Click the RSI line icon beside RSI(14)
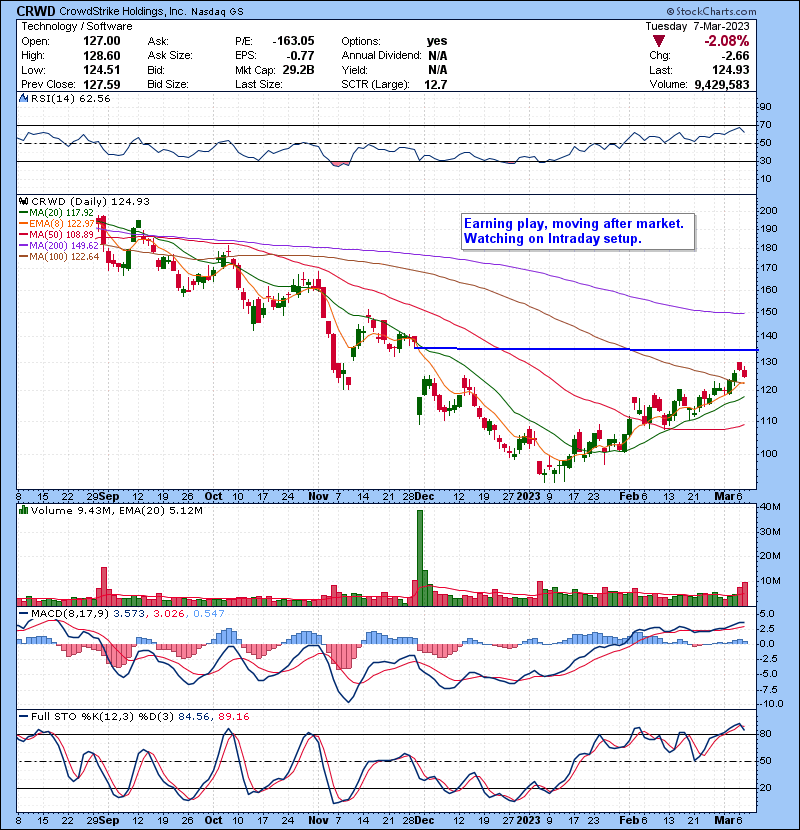Screen dimensions: 800x830 (x=23, y=98)
